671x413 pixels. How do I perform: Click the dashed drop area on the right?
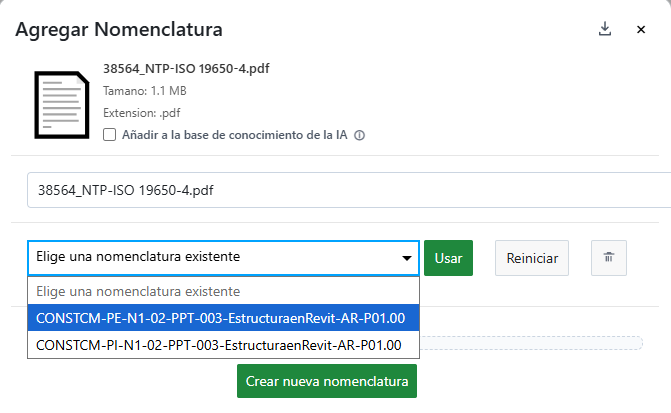[x=530, y=344]
